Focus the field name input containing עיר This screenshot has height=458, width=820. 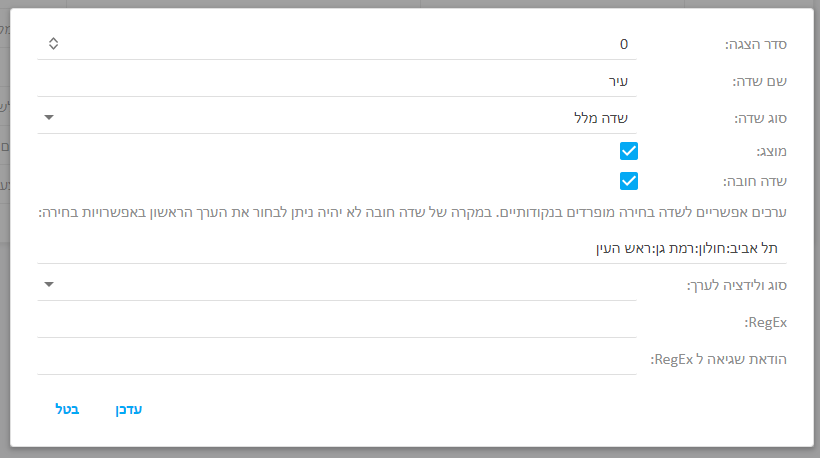(337, 82)
